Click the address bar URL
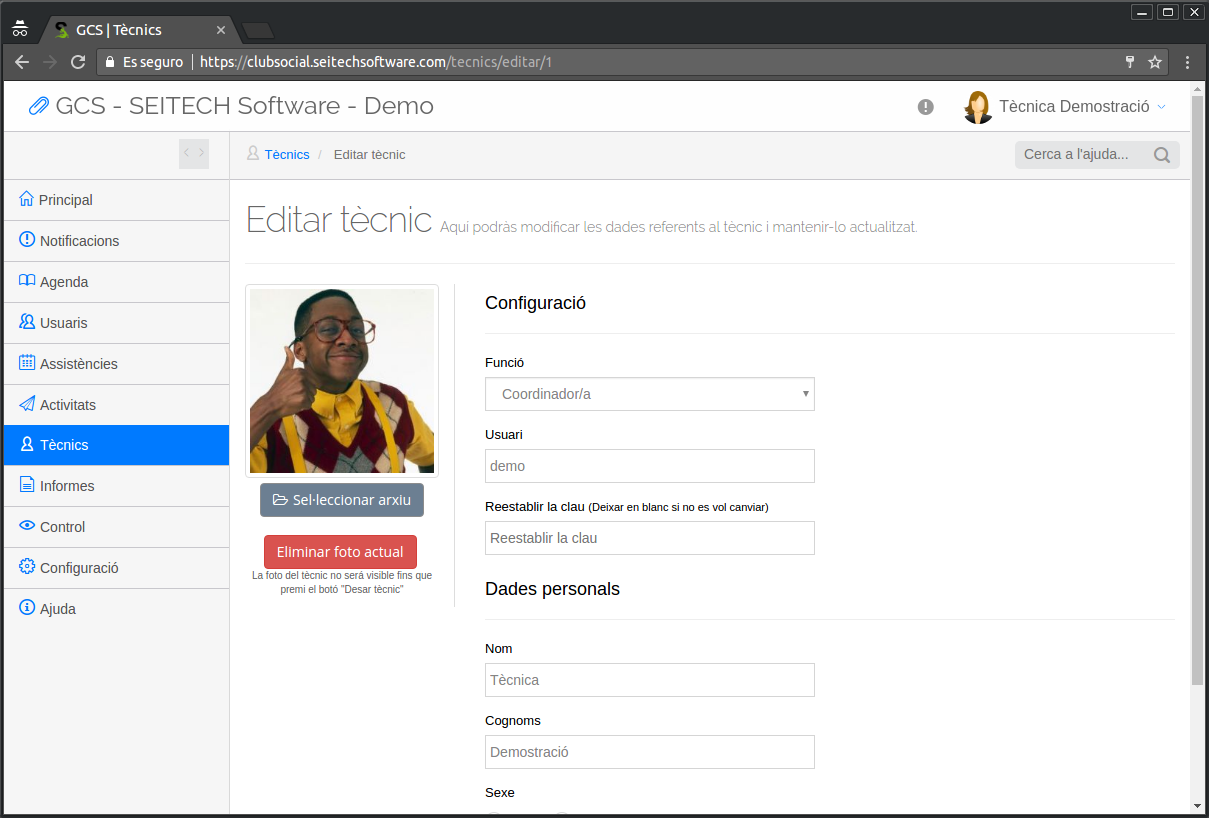The height and width of the screenshot is (818, 1209). coord(376,62)
